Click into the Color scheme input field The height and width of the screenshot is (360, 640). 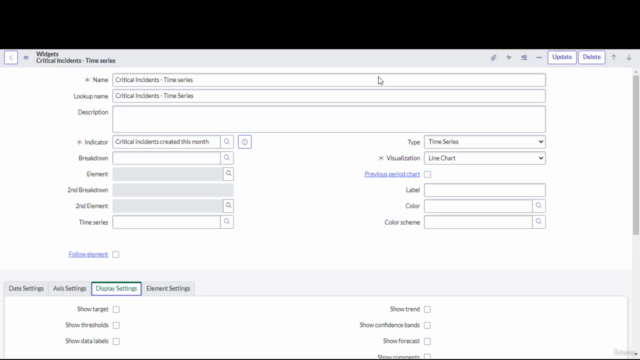478,222
